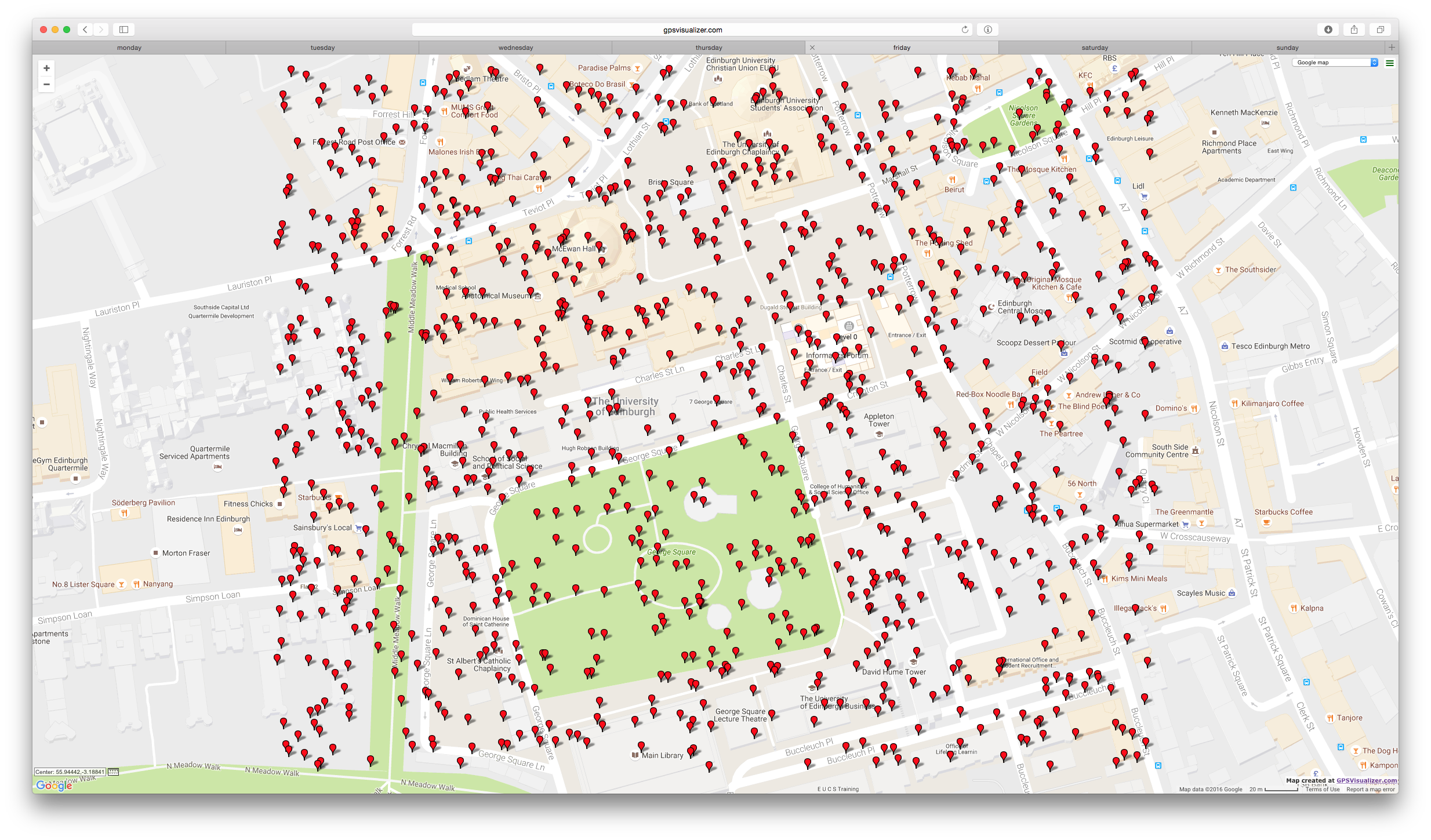Click the ruler measurement icon beside Center coordinates
This screenshot has height=840, width=1431.
click(114, 772)
